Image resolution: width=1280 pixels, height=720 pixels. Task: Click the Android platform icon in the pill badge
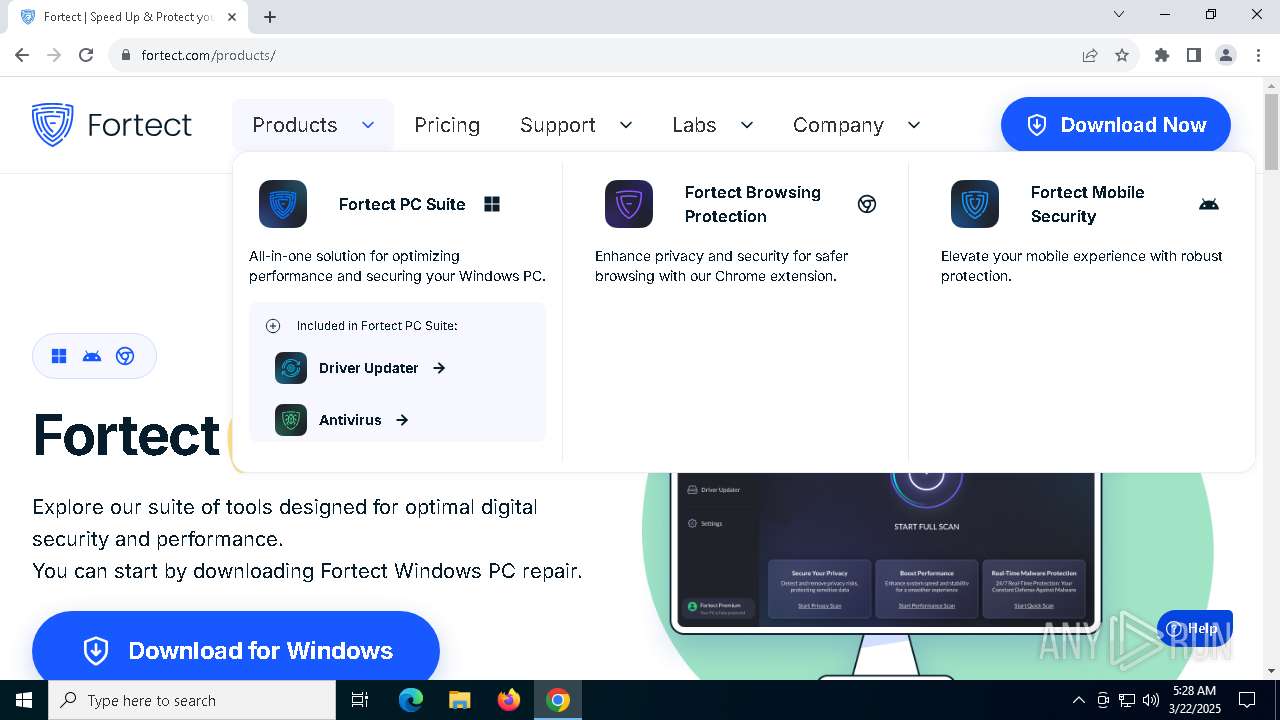pyautogui.click(x=92, y=356)
